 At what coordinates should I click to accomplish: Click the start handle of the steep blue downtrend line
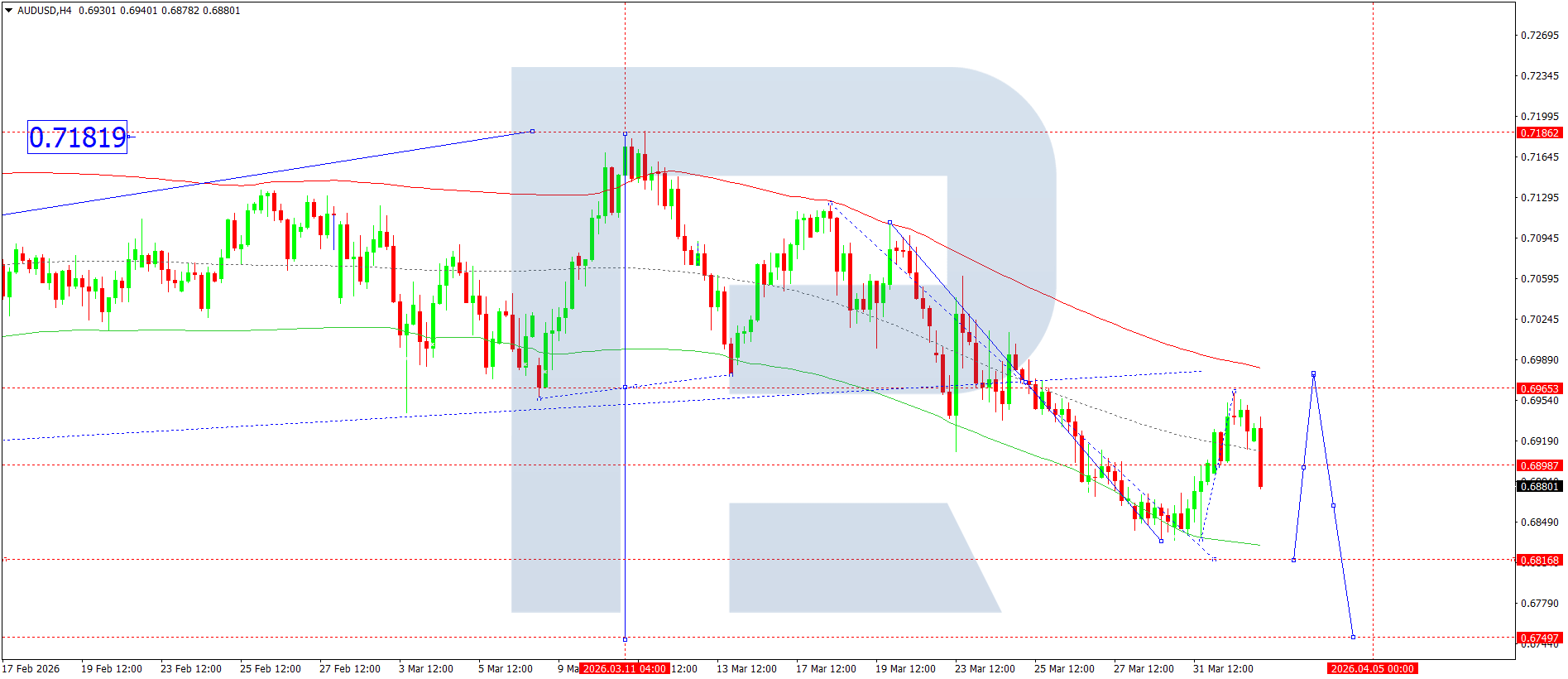click(889, 222)
